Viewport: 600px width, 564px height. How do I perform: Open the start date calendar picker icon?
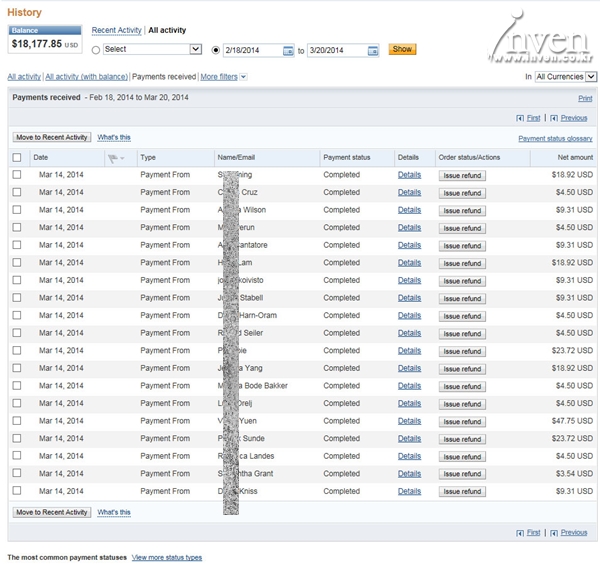(289, 50)
